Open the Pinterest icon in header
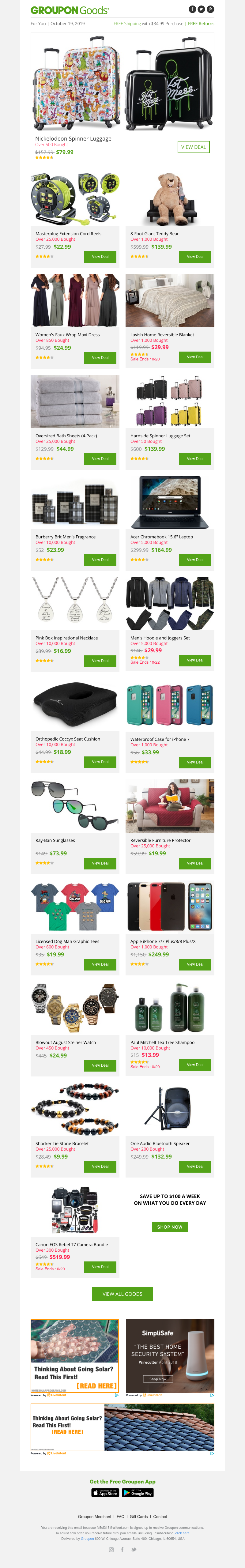The height and width of the screenshot is (1568, 245). pos(210,9)
